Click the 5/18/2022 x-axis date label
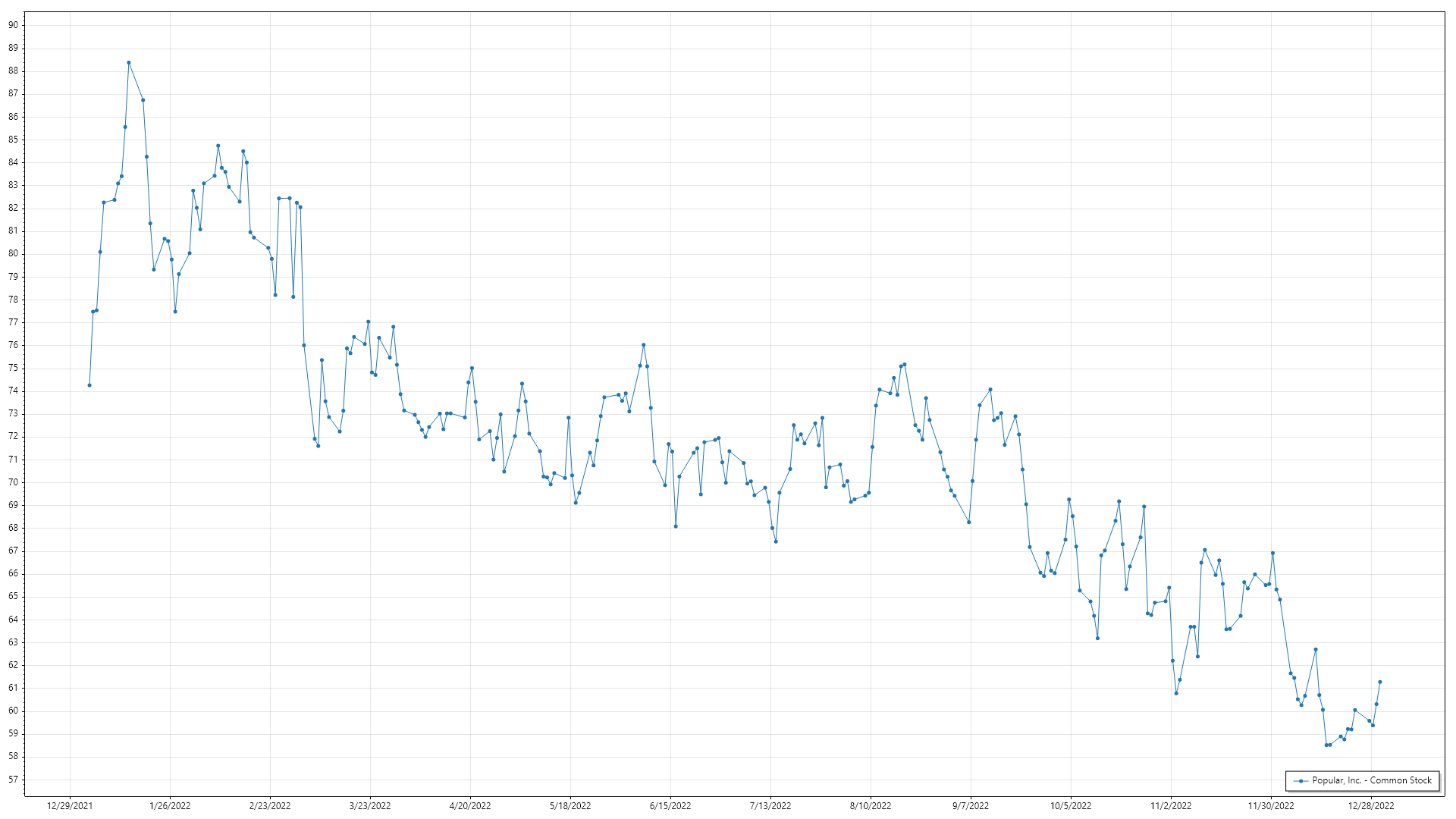1456x819 pixels. [x=570, y=805]
